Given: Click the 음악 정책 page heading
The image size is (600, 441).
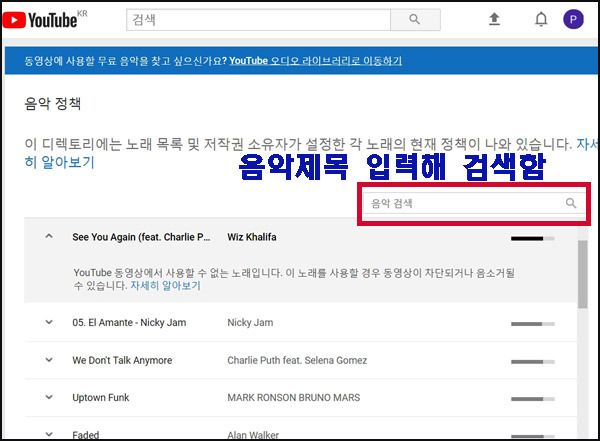Looking at the screenshot, I should (x=53, y=103).
